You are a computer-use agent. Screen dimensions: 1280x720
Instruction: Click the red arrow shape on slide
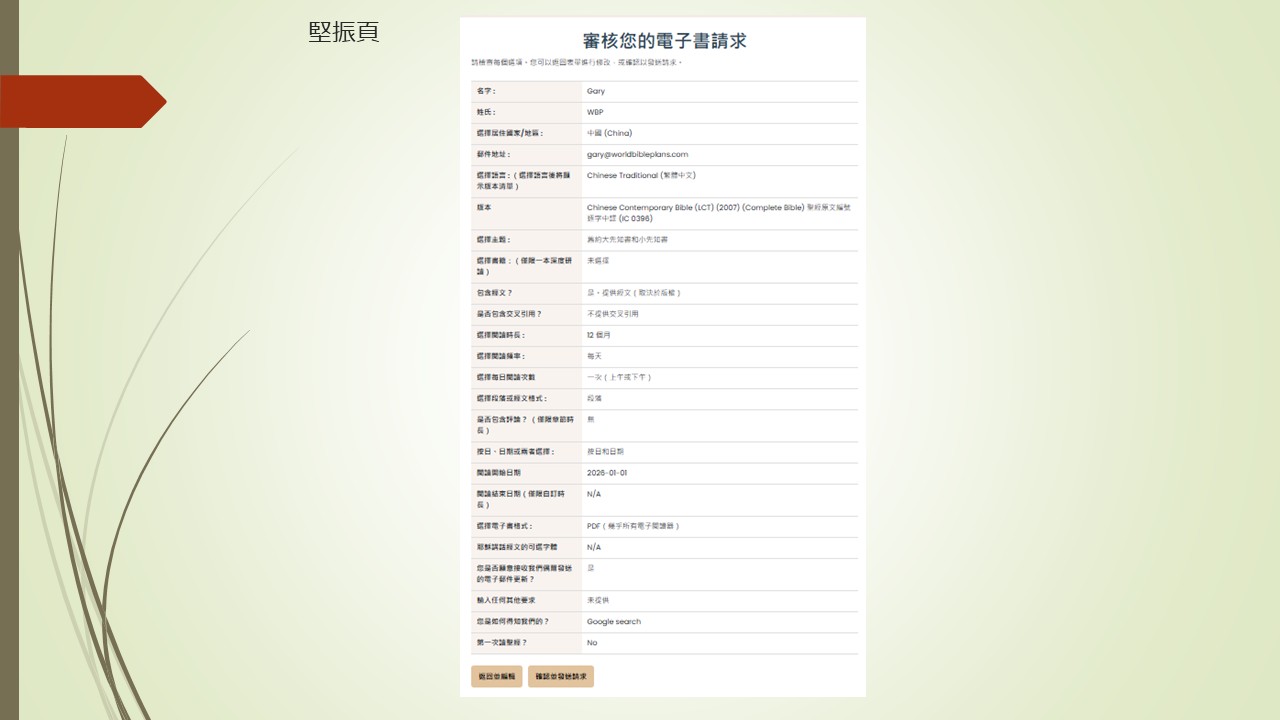(83, 102)
